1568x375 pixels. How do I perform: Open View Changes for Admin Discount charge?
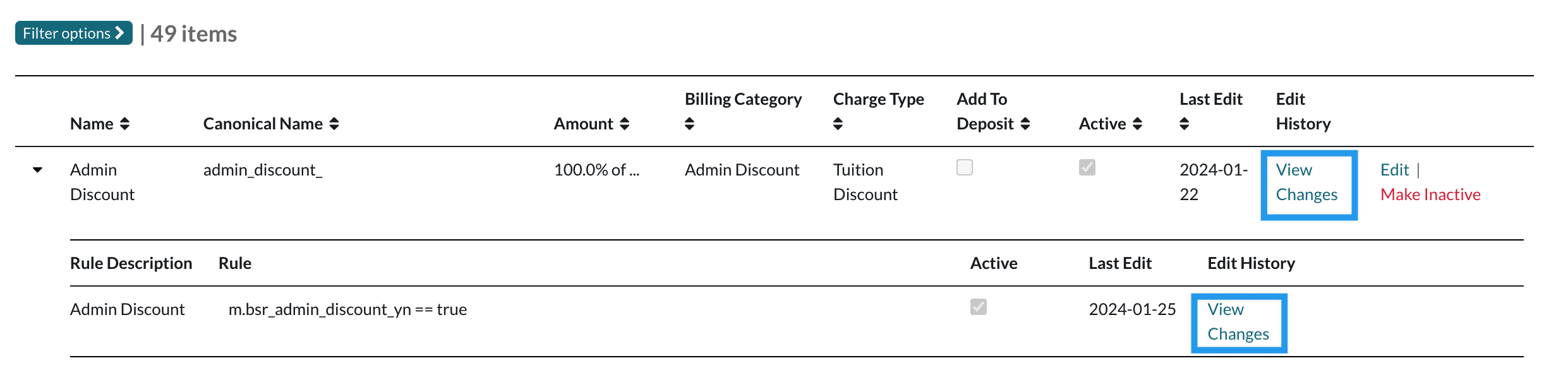tap(1306, 182)
